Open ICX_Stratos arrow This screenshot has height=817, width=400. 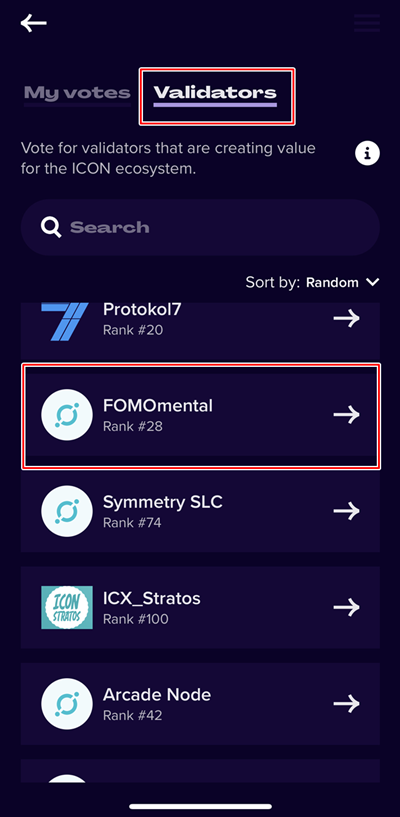tap(346, 607)
